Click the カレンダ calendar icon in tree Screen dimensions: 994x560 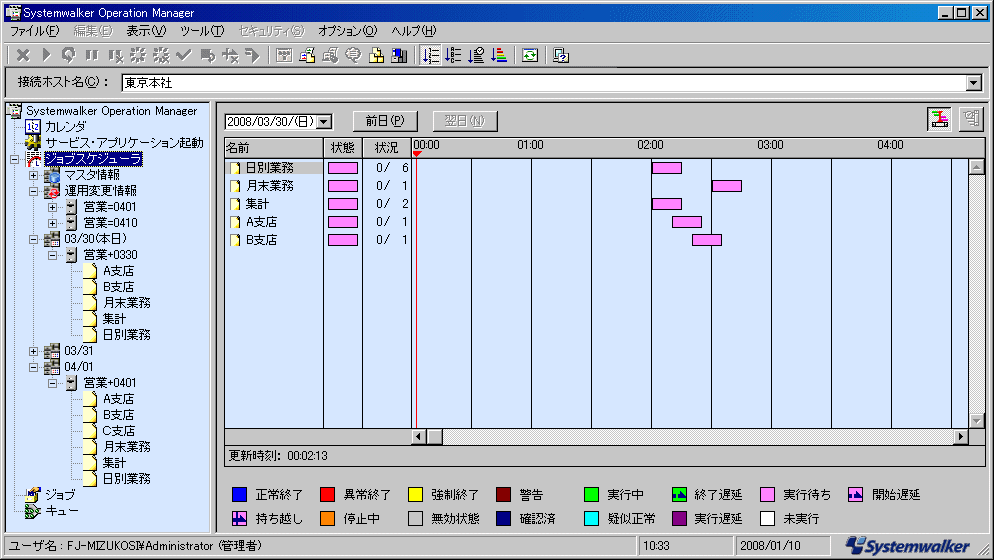(x=33, y=127)
